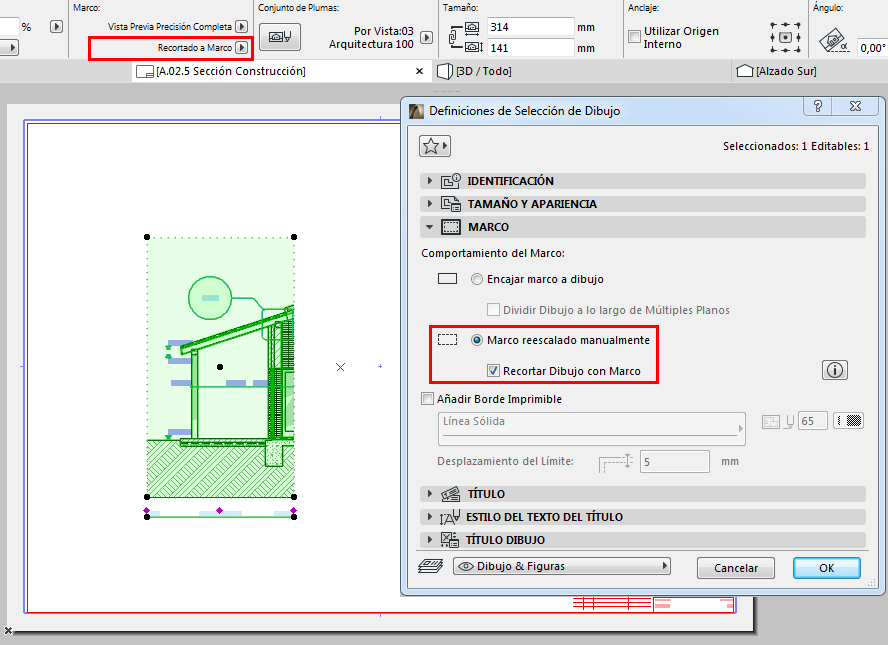This screenshot has height=645, width=888.
Task: Uncheck Recortar Dibujo con Marco
Action: click(x=493, y=371)
